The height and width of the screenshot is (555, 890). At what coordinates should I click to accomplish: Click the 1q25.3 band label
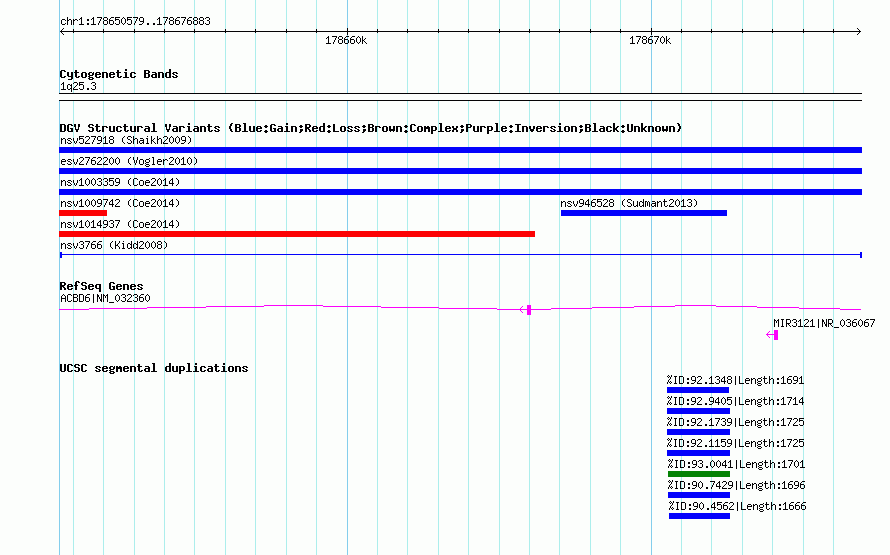click(78, 86)
